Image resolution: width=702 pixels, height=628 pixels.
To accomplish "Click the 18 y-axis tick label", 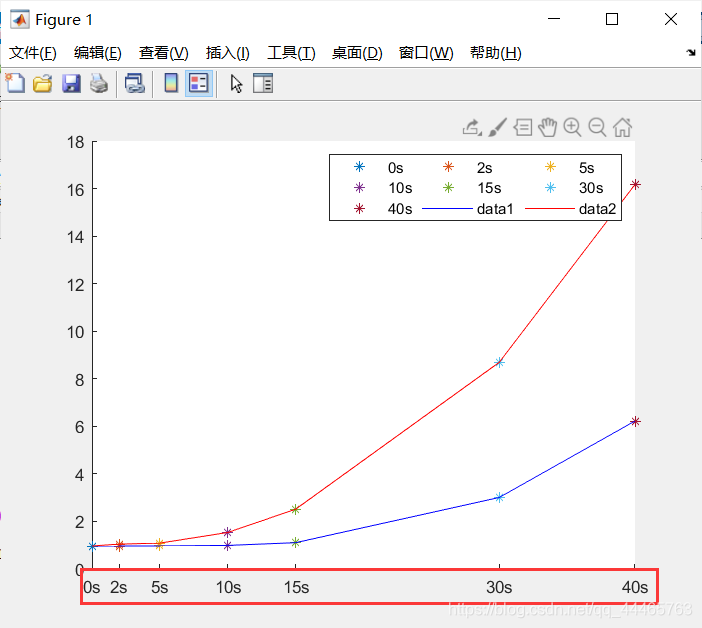I will click(x=76, y=142).
